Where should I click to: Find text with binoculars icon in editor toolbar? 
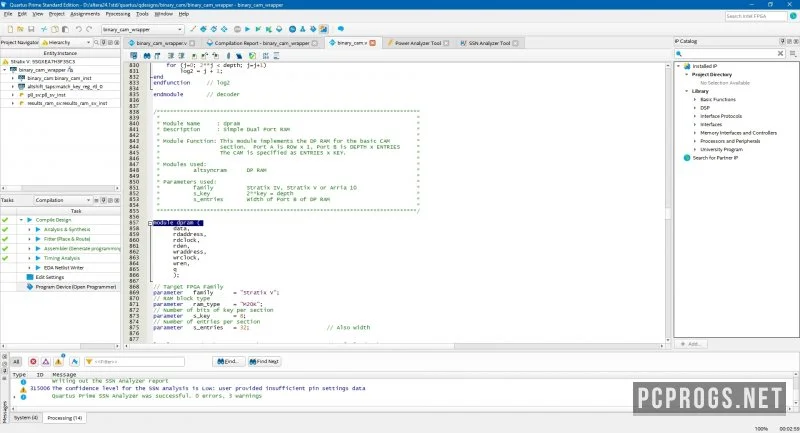(x=147, y=56)
